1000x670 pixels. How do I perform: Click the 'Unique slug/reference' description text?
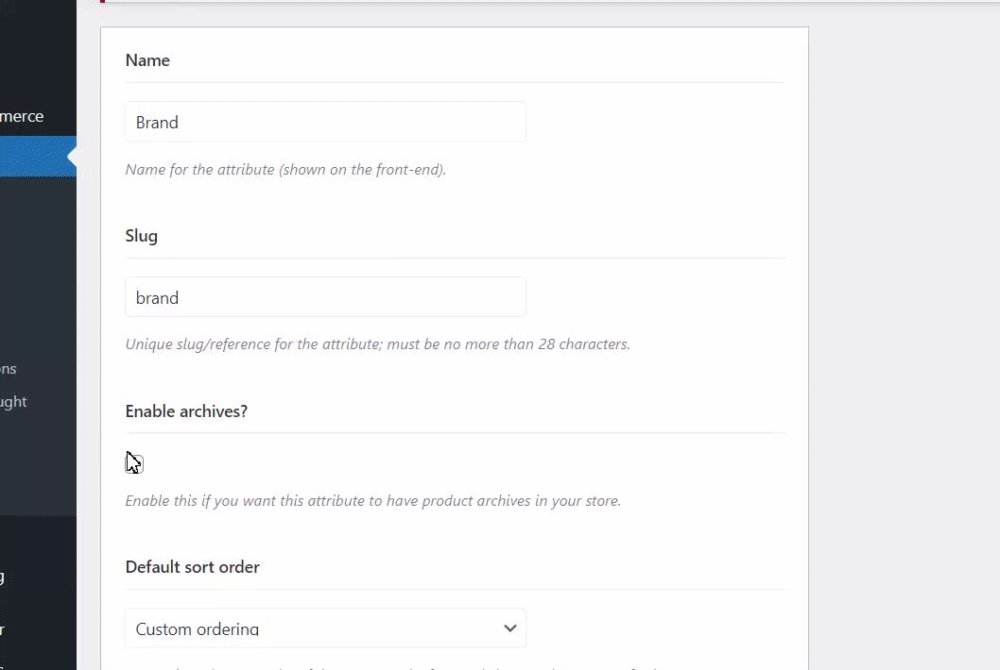(377, 345)
